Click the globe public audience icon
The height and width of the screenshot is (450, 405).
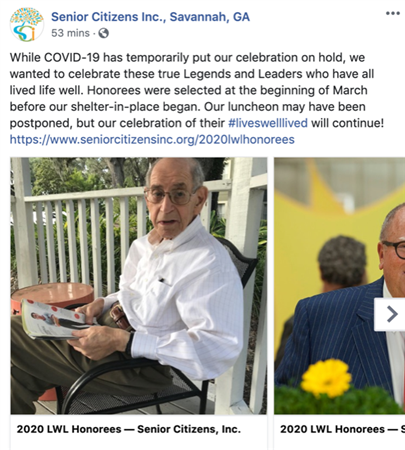[104, 33]
